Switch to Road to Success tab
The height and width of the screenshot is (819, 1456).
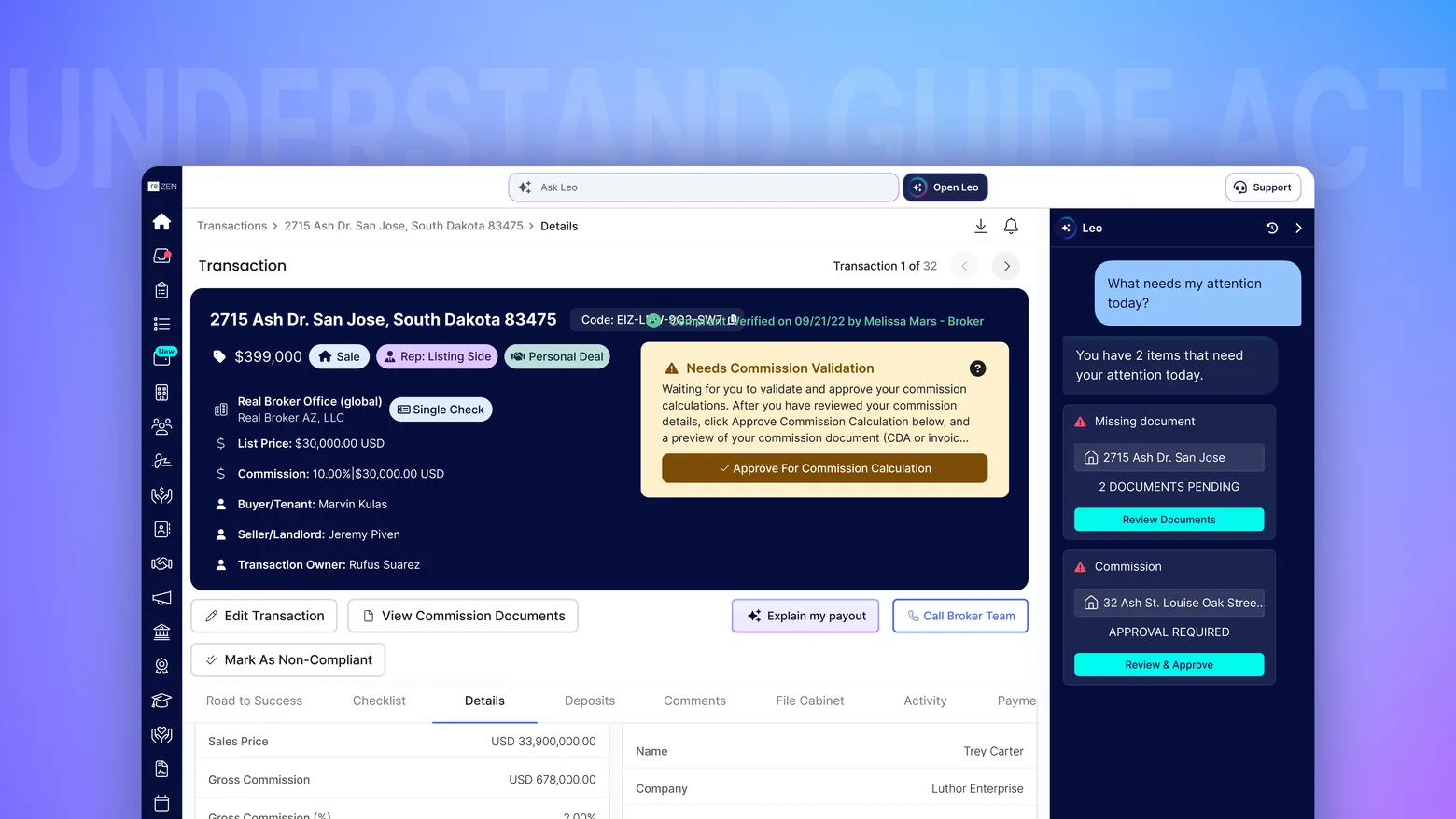pos(254,701)
